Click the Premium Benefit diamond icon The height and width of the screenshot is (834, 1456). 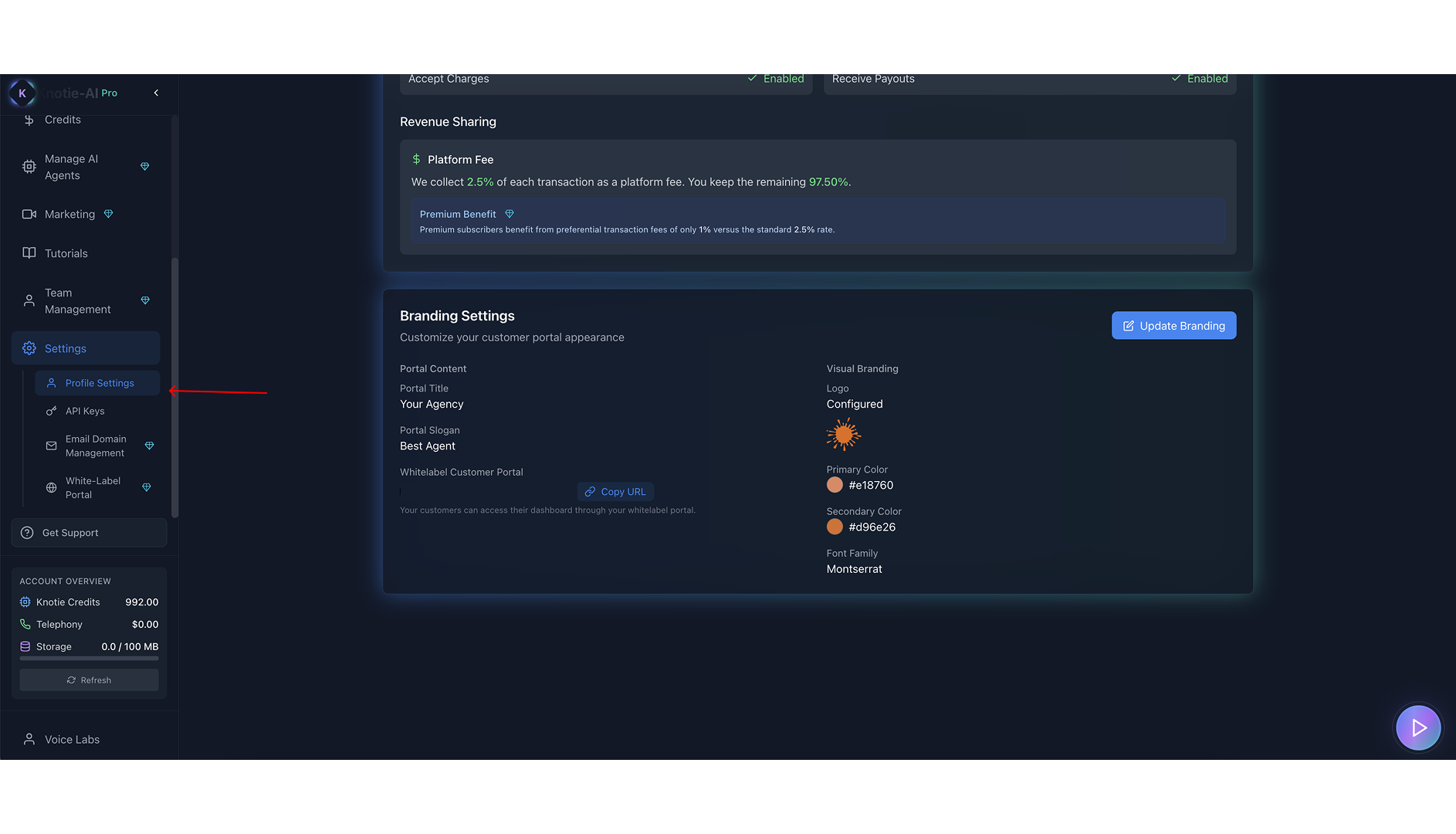pyautogui.click(x=510, y=214)
